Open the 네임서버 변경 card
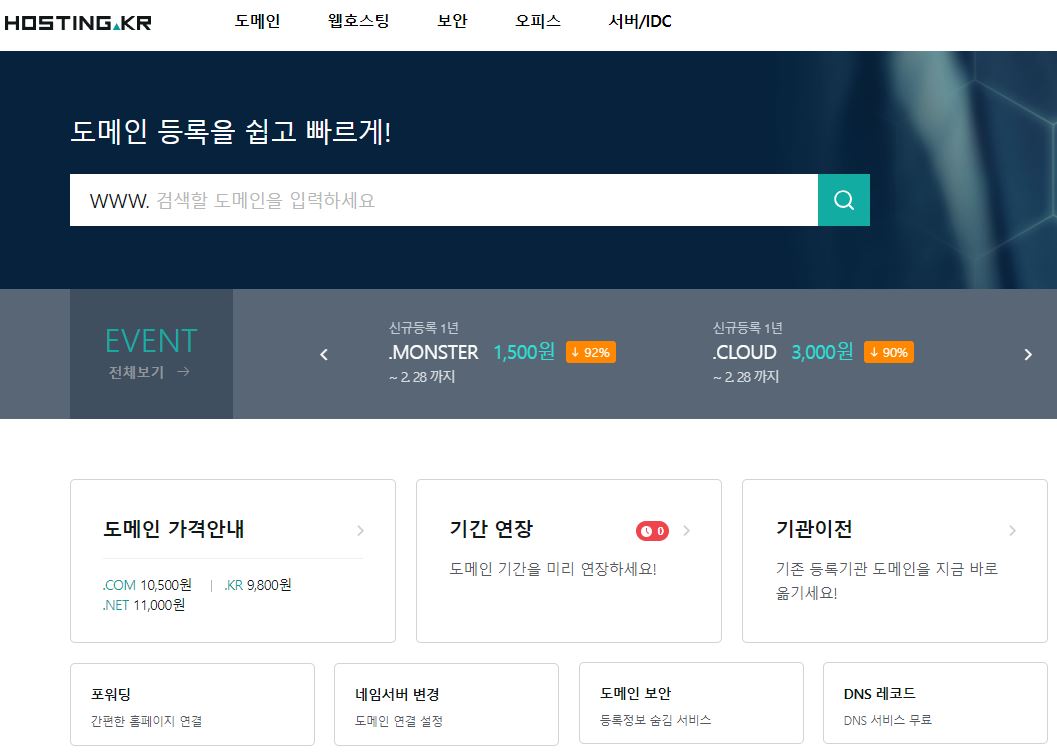The image size is (1057, 755). (446, 704)
